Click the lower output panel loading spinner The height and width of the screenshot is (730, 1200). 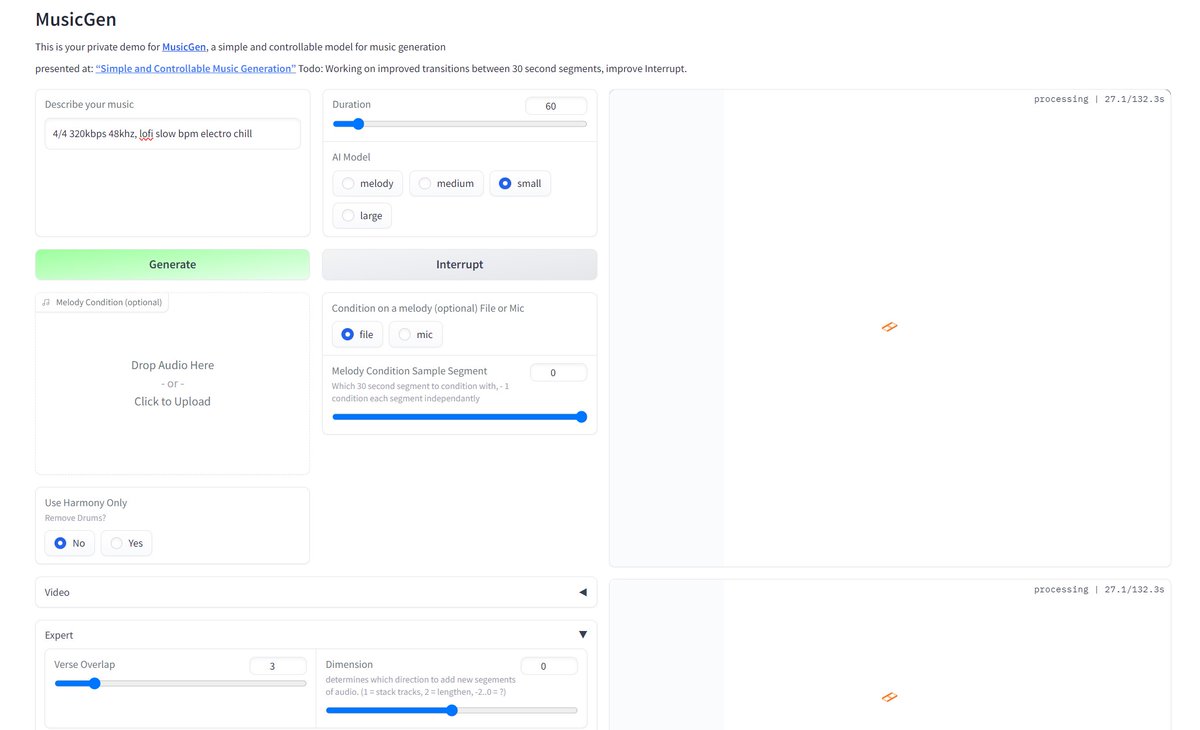(889, 697)
